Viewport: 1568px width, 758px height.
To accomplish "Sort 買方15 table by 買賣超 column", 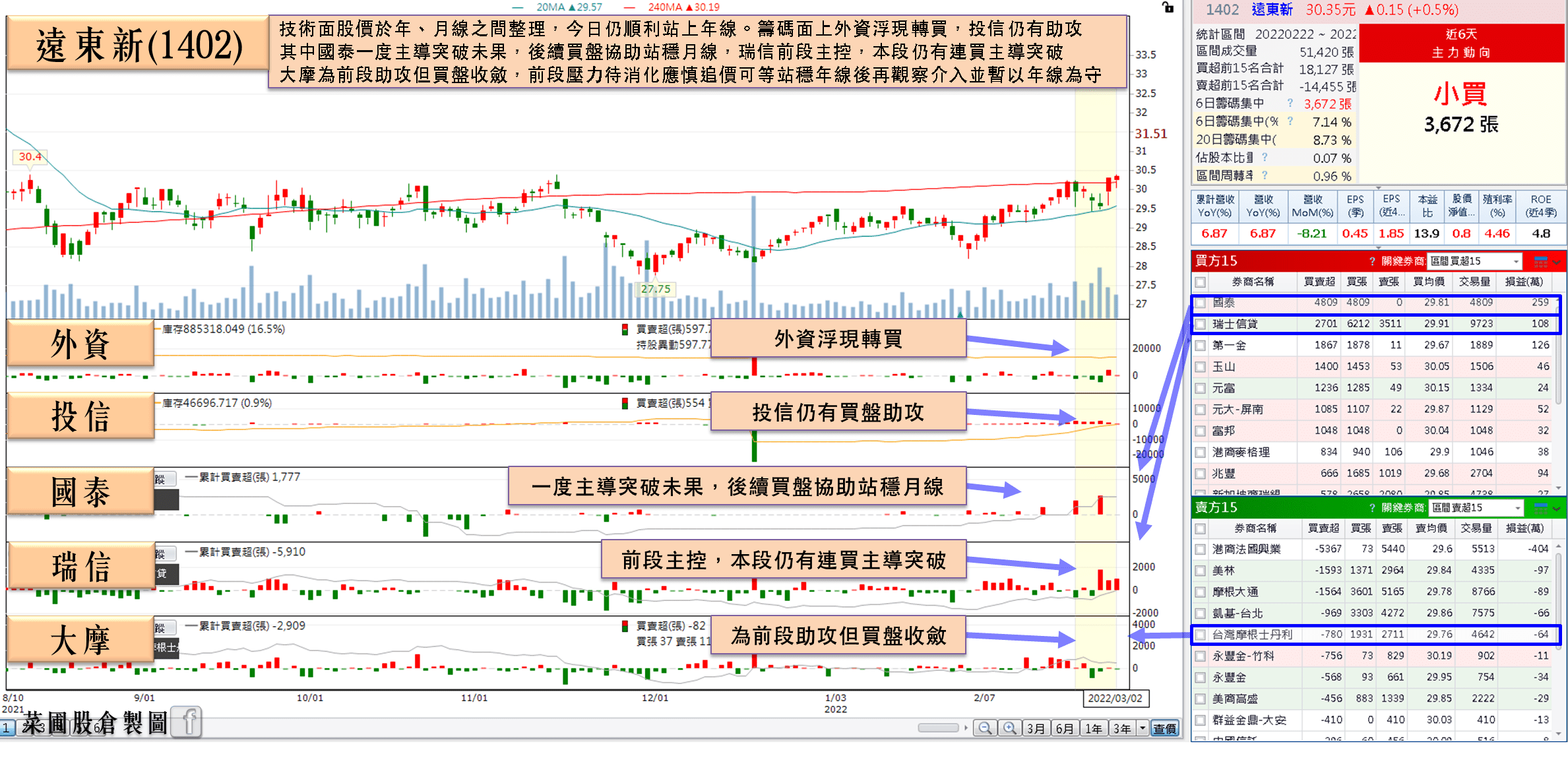I will [x=1319, y=282].
